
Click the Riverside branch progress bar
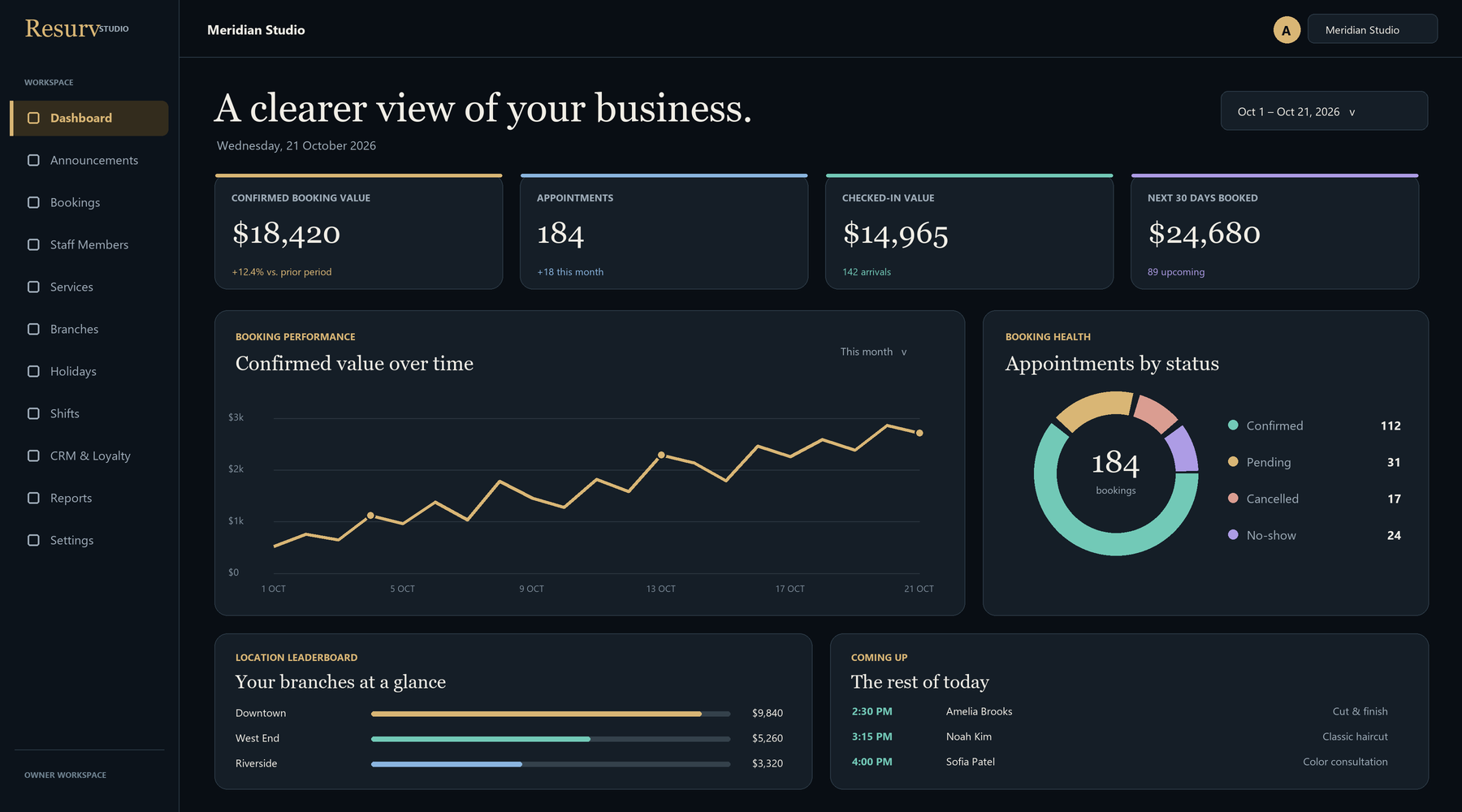click(x=551, y=764)
